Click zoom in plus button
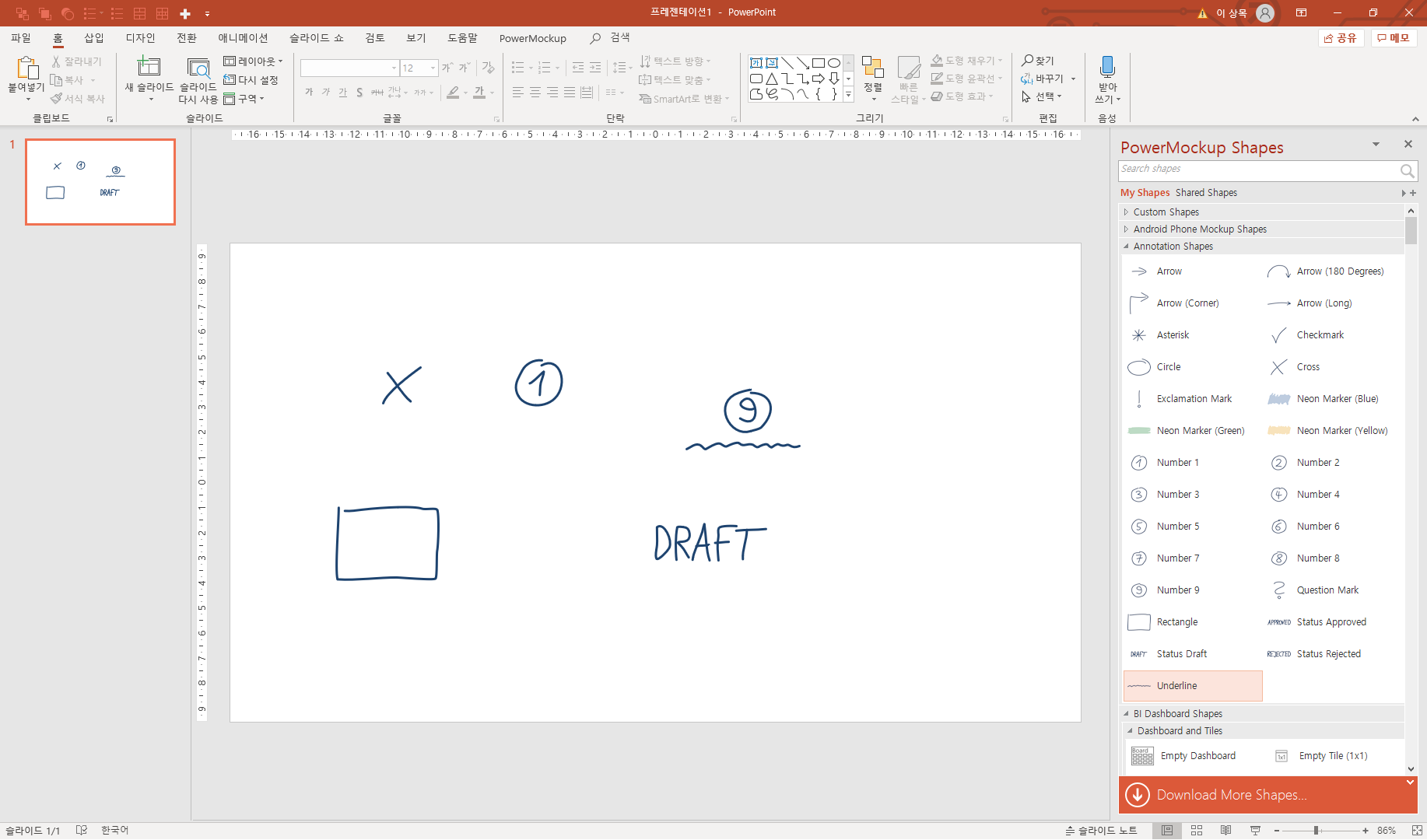 point(1366,831)
